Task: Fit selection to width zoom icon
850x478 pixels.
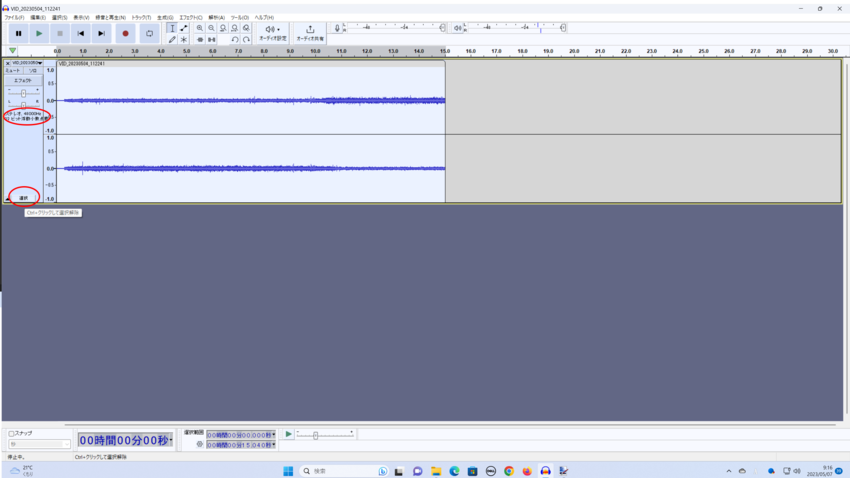Action: click(x=223, y=28)
